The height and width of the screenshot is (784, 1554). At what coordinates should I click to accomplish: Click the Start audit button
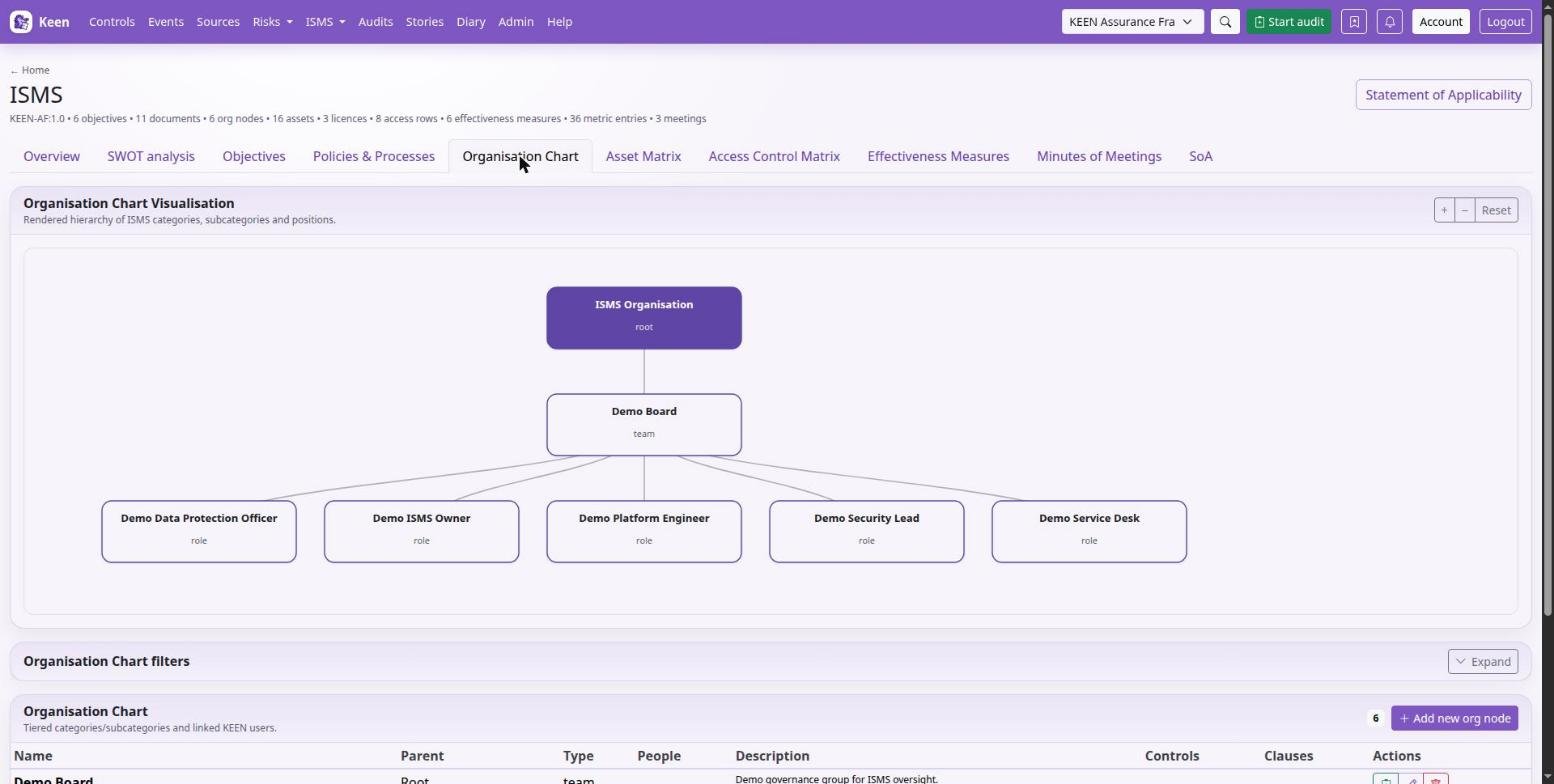pos(1289,22)
